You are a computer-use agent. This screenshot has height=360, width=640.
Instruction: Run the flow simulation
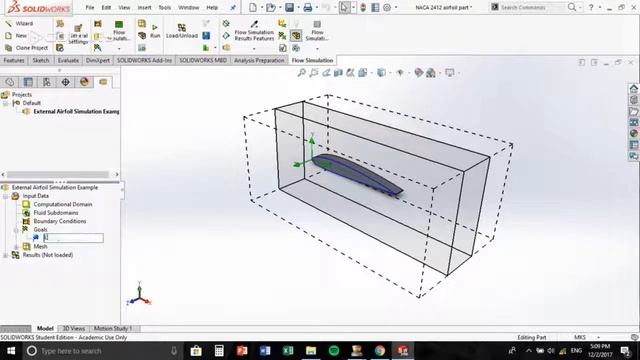(155, 31)
